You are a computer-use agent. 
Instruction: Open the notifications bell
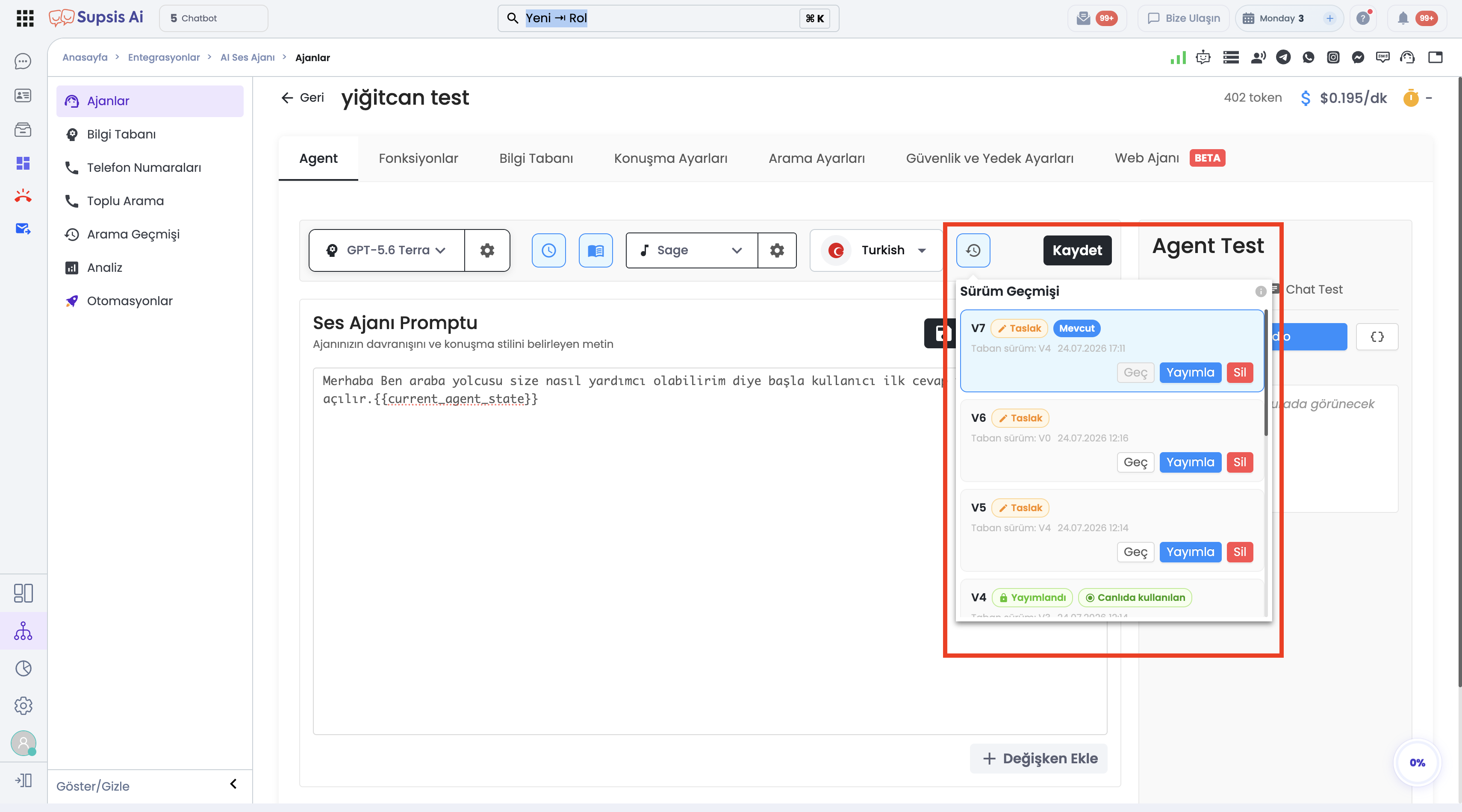pos(1403,18)
